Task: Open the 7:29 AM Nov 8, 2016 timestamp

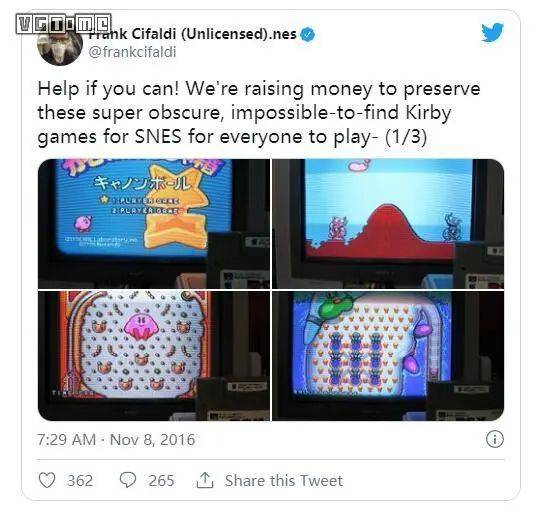Action: (x=116, y=439)
